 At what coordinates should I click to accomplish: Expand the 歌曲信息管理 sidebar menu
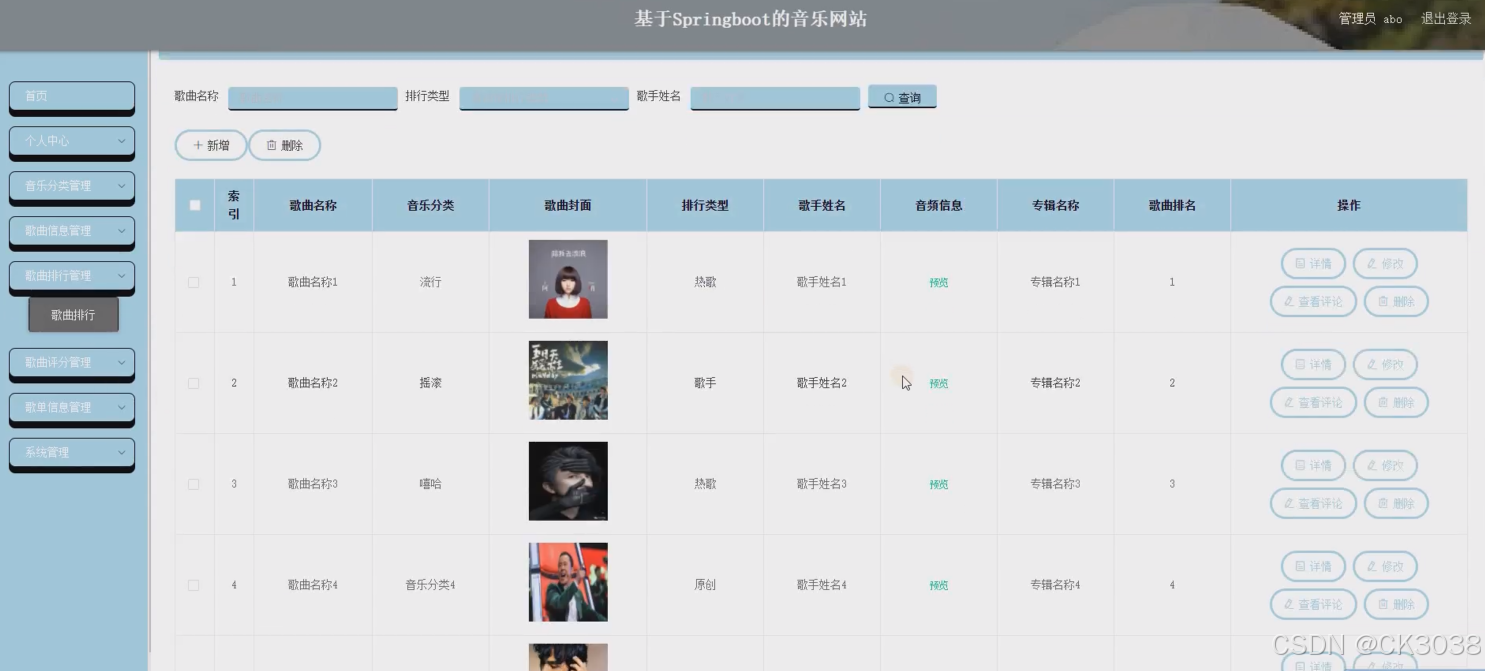coord(72,231)
